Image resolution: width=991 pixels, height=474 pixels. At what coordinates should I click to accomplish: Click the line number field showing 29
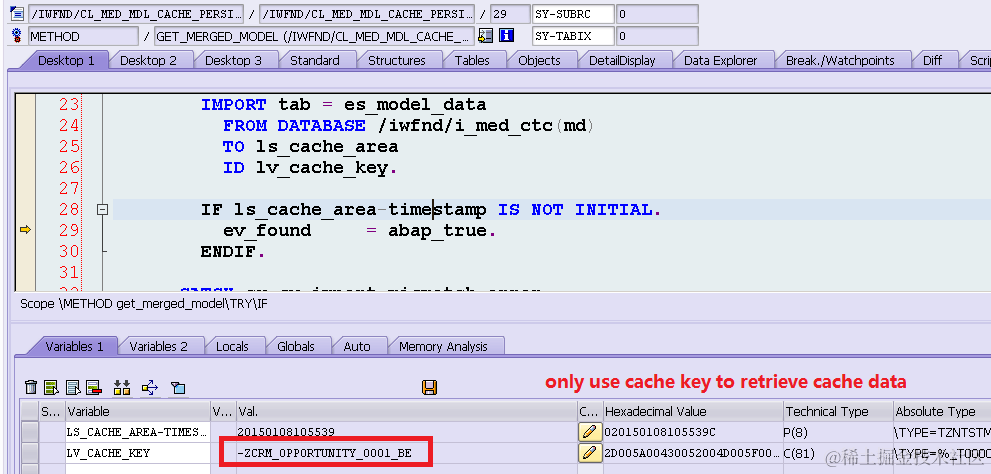point(510,13)
